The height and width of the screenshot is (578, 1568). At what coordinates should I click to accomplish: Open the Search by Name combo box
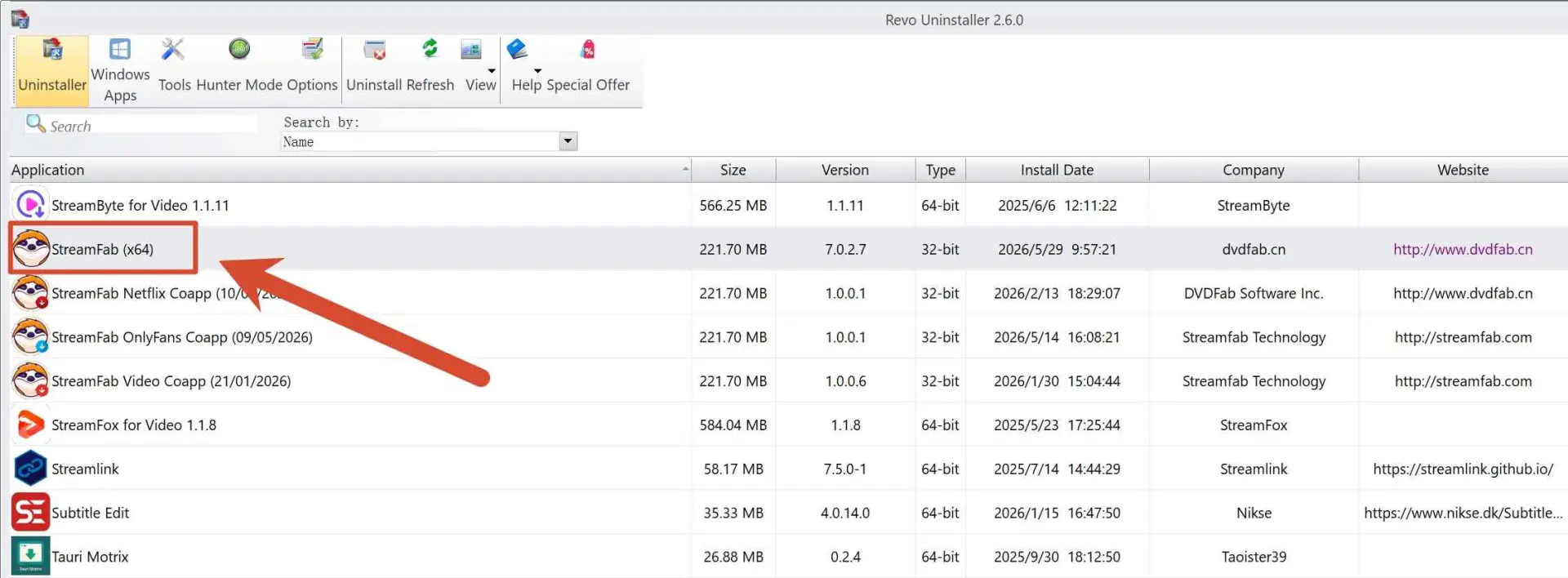[429, 141]
